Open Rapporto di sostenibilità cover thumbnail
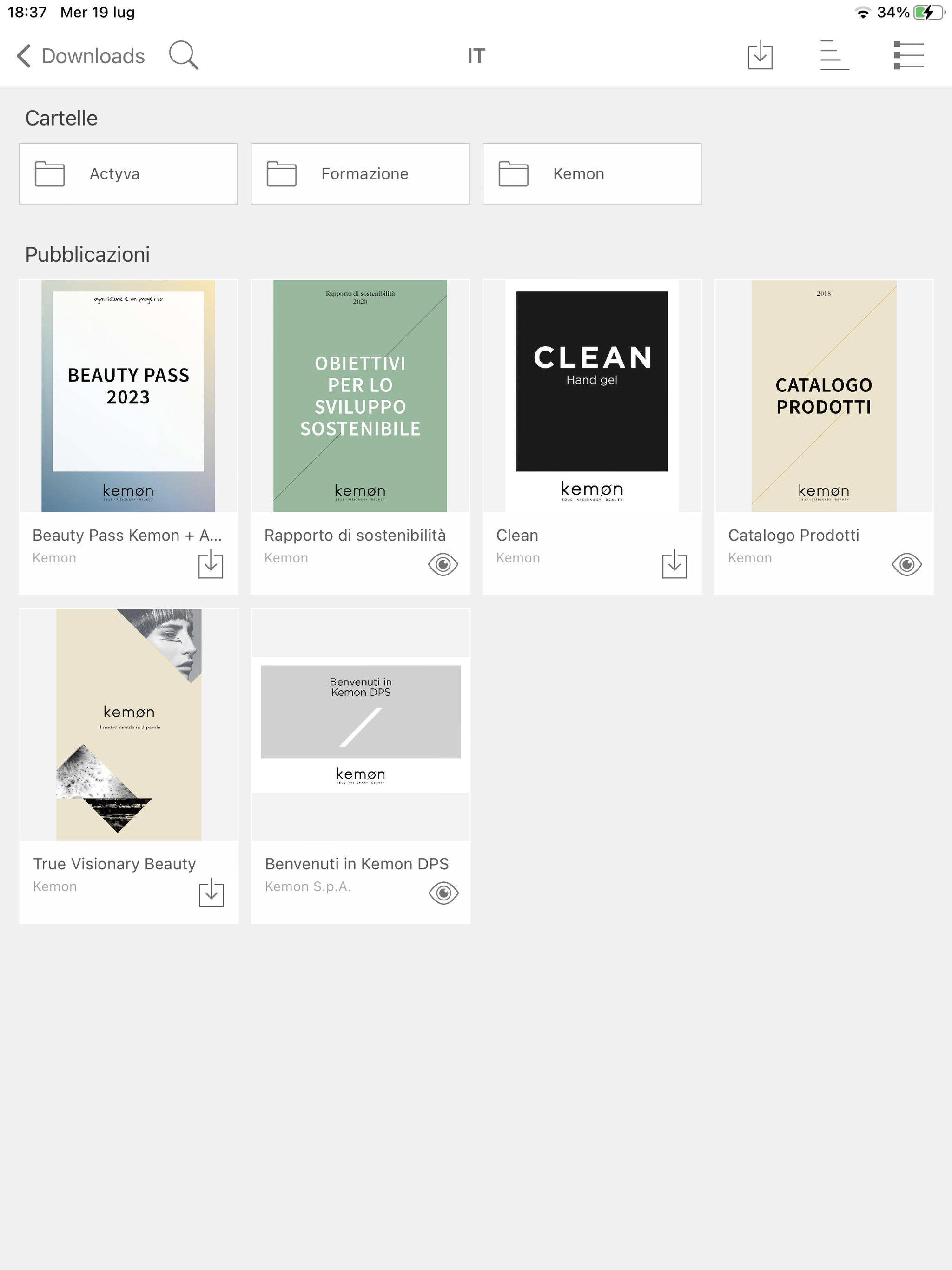Image resolution: width=952 pixels, height=1270 pixels. (x=360, y=396)
